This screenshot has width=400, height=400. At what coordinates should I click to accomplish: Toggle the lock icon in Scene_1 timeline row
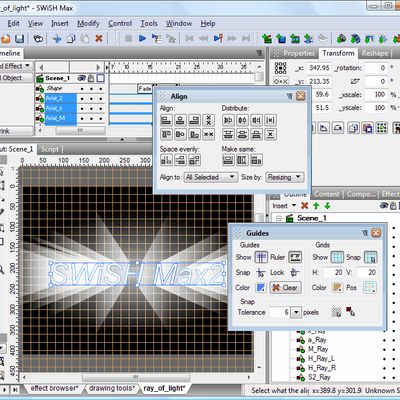tap(91, 78)
